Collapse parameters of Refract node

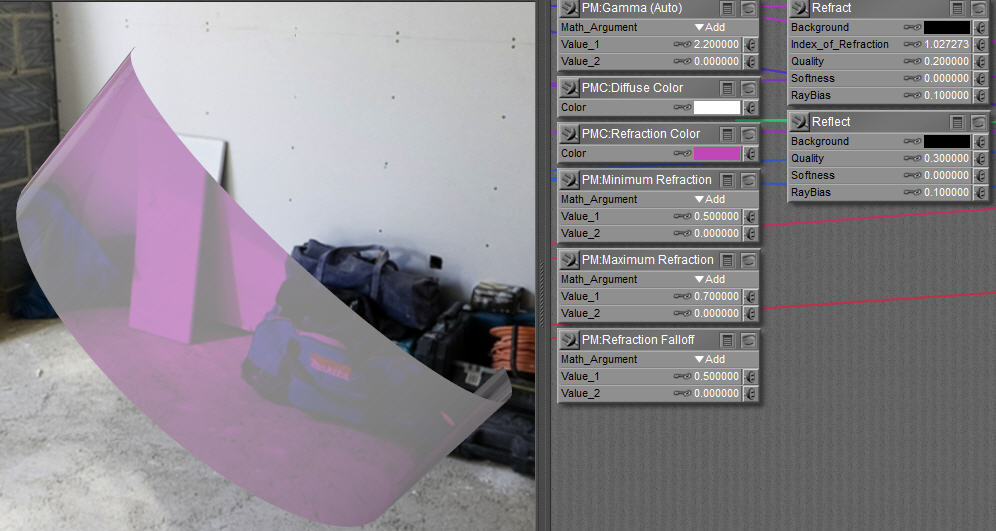coord(958,8)
